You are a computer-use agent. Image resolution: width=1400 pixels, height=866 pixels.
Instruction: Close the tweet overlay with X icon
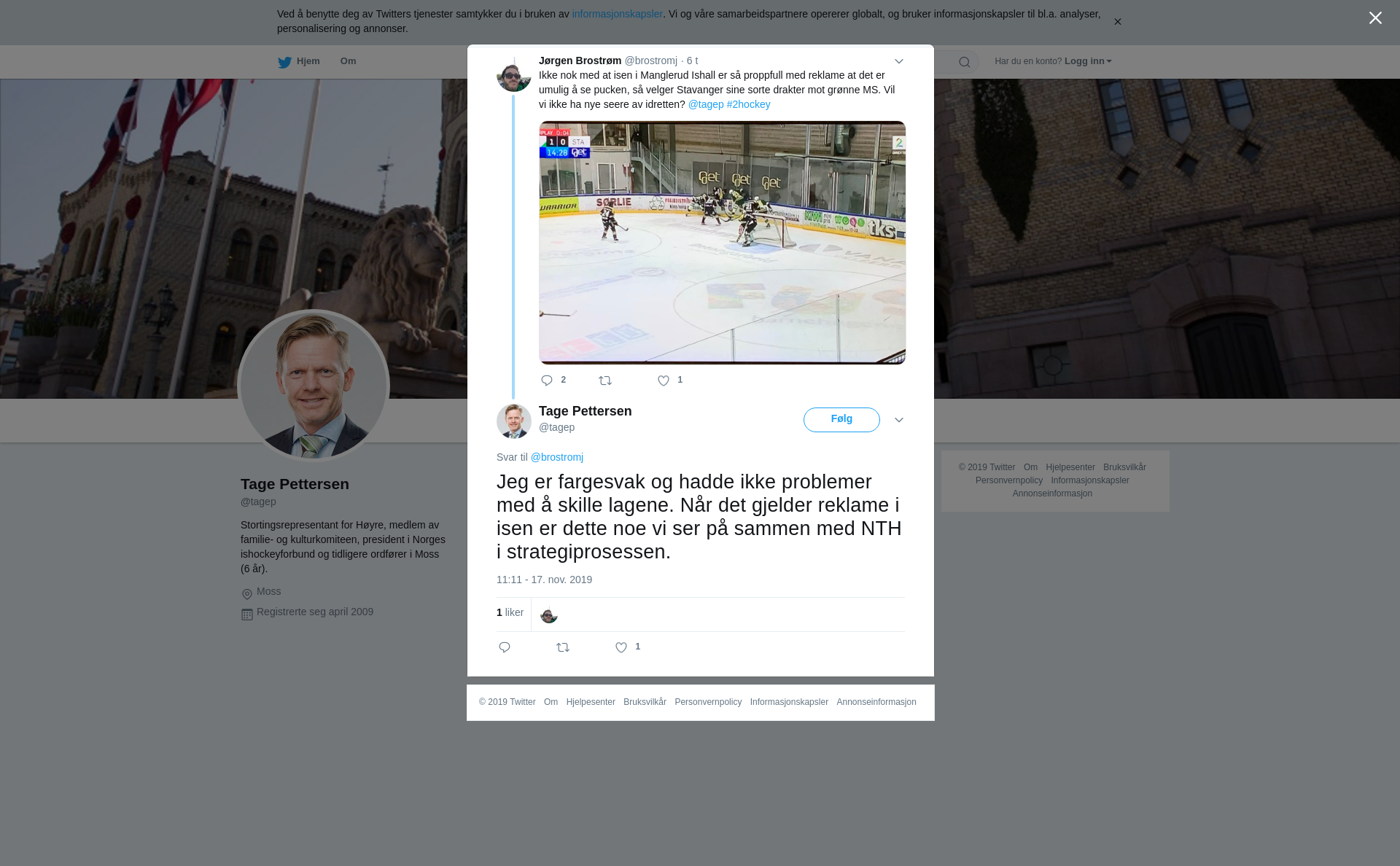[x=1375, y=18]
